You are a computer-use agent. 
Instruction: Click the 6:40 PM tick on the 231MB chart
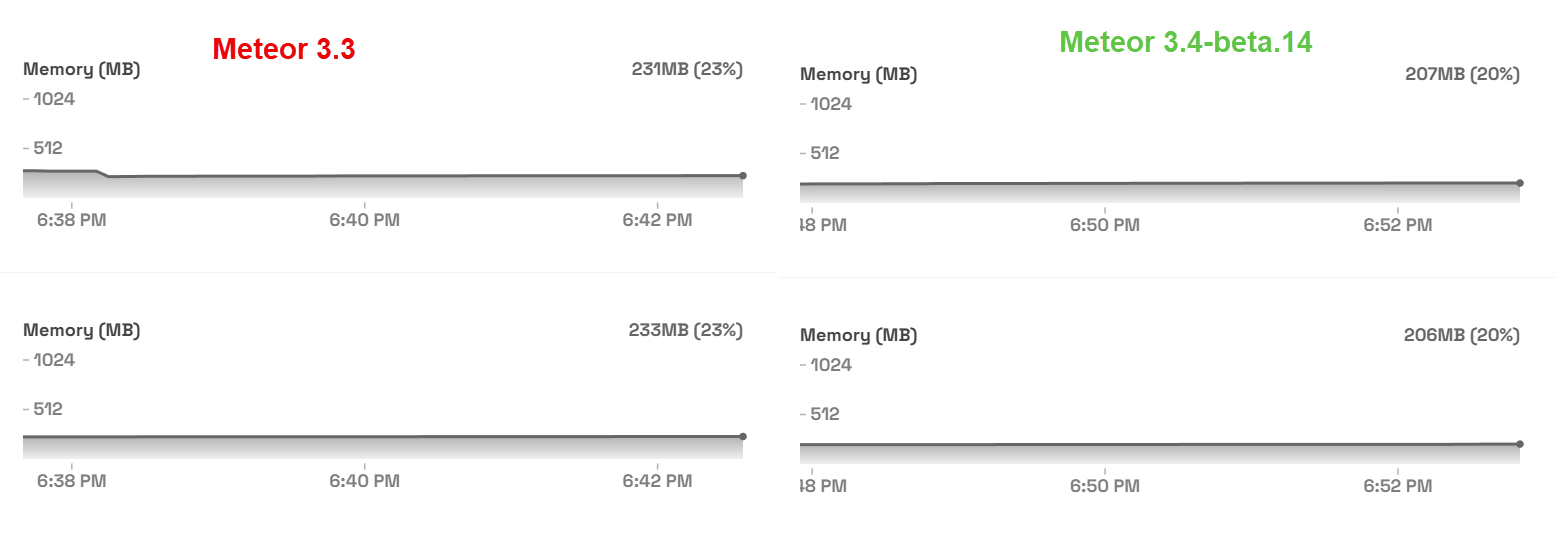(x=364, y=220)
